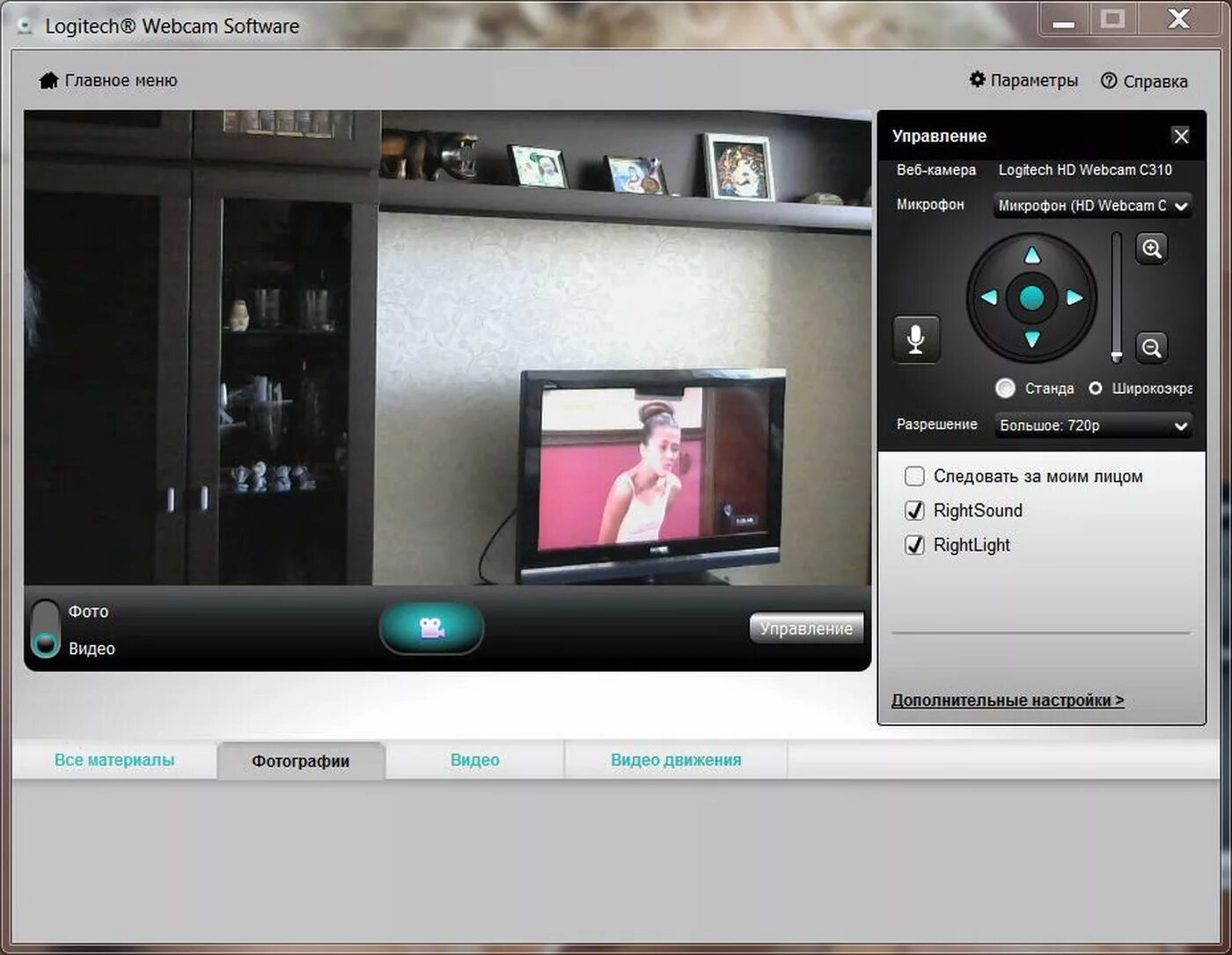Pan camera left with the left arrow
The image size is (1232, 955).
coord(989,298)
